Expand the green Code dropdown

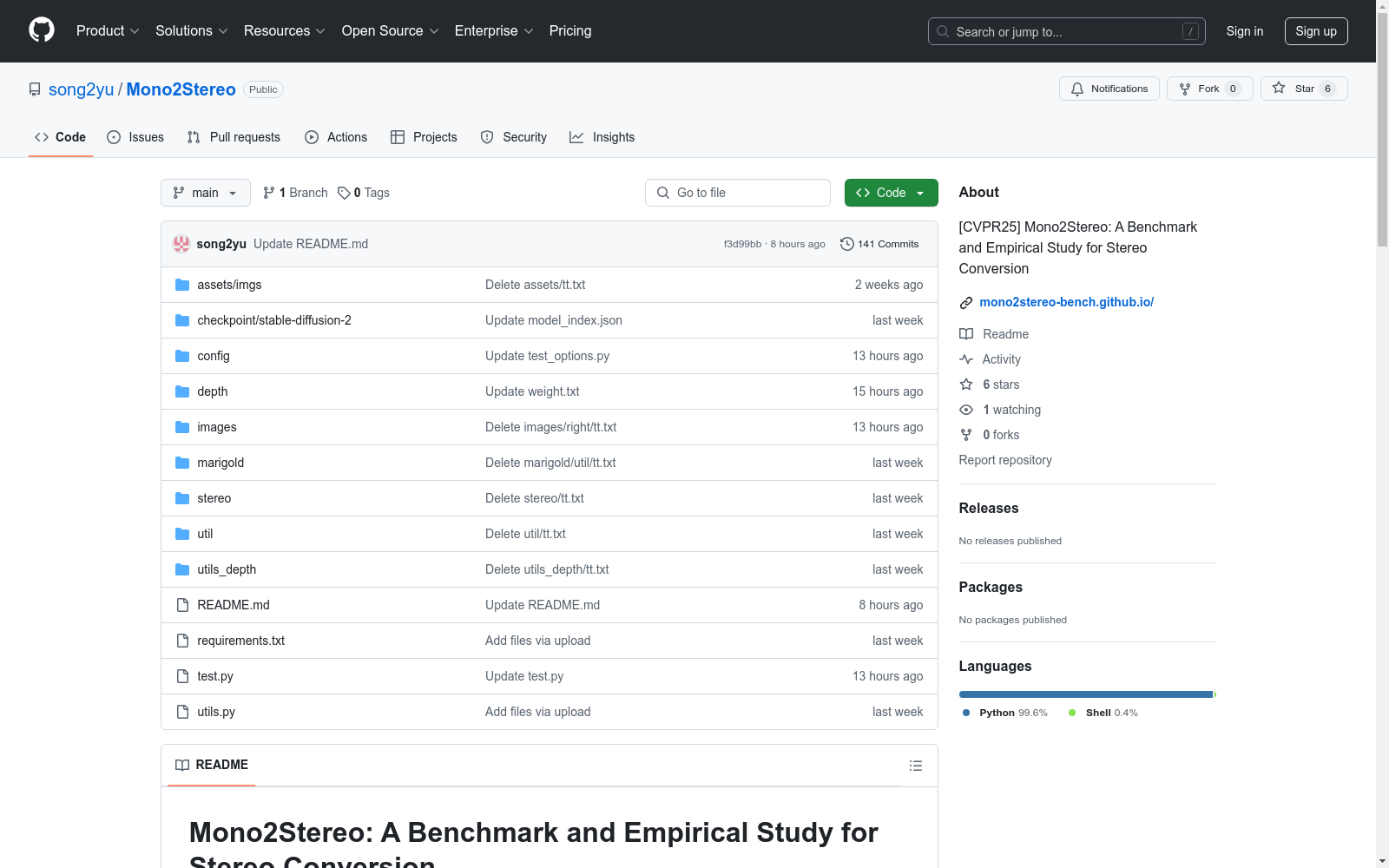pyautogui.click(x=891, y=193)
